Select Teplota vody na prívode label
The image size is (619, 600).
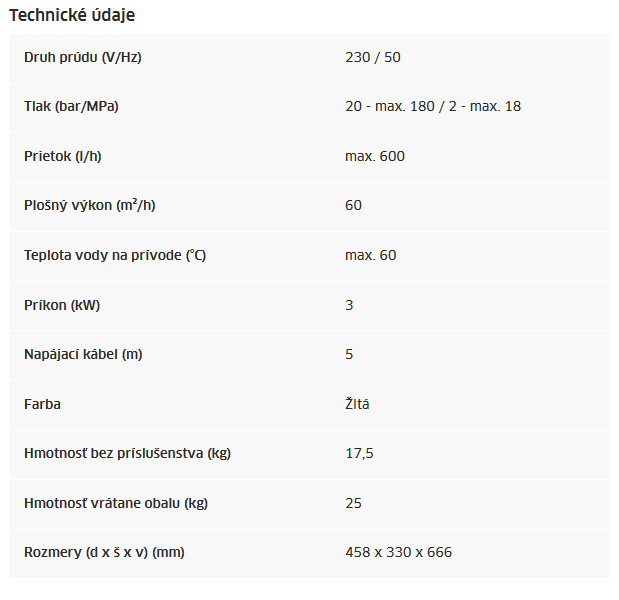point(115,255)
